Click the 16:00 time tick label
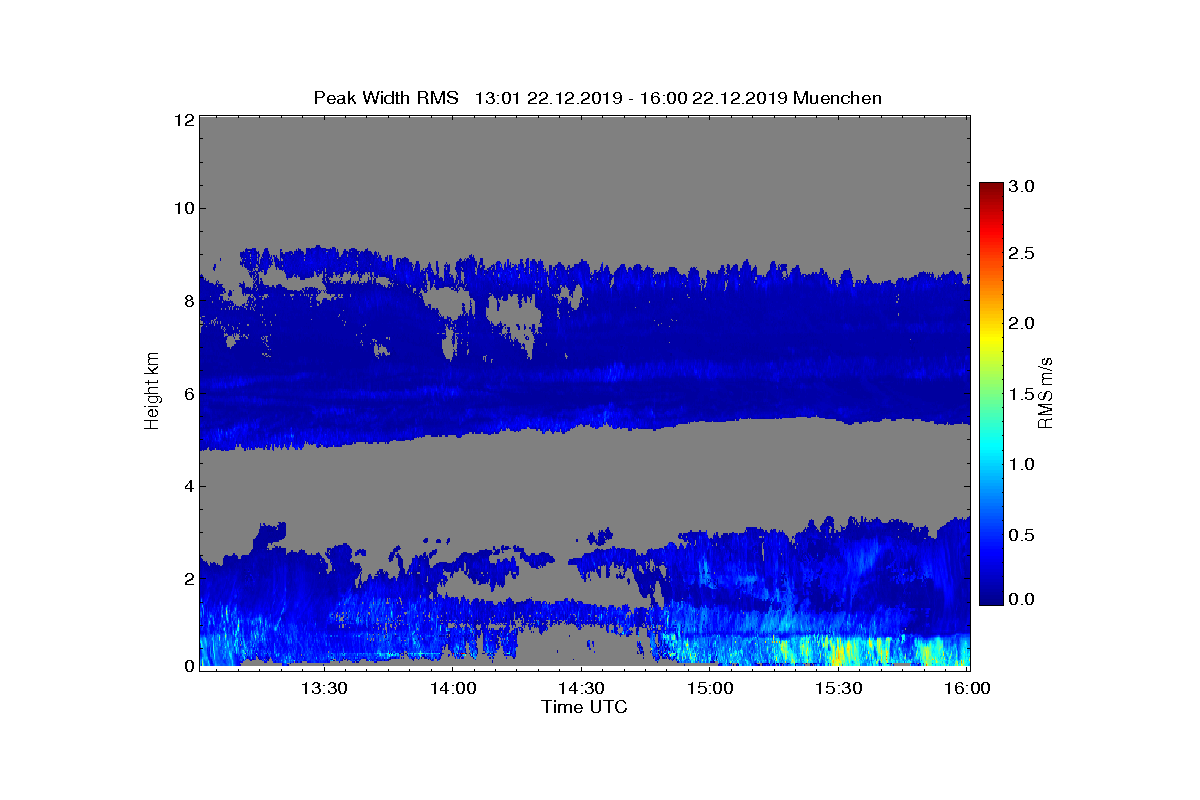Screen dimensions: 1200x800 pyautogui.click(x=967, y=688)
